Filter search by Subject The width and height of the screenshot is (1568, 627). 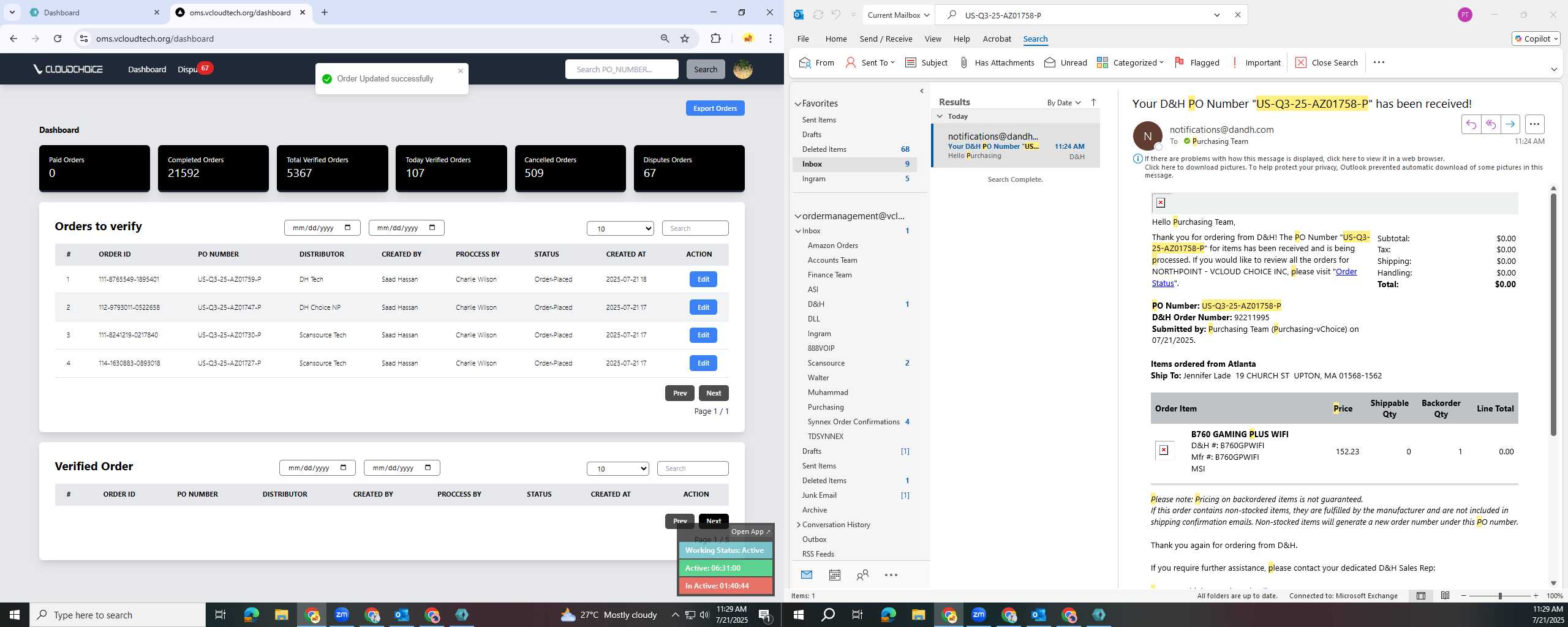click(x=926, y=62)
